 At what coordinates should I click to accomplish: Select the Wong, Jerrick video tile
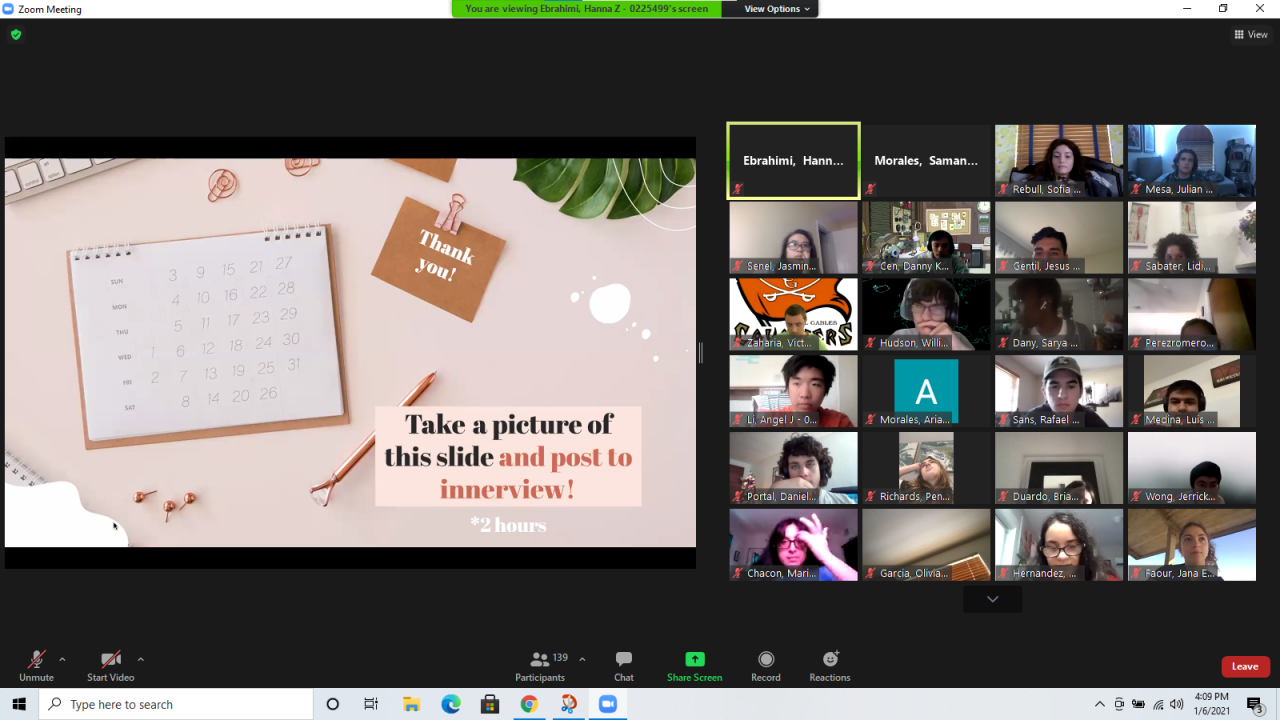click(x=1192, y=468)
